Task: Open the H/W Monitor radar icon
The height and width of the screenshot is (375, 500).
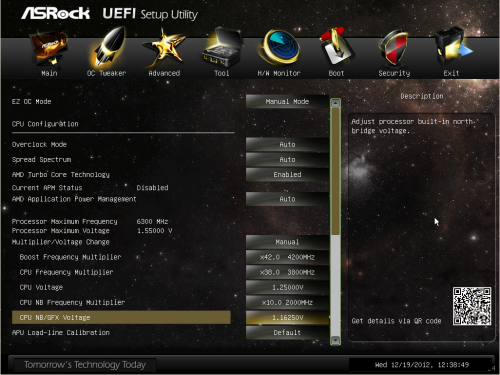Action: pyautogui.click(x=279, y=47)
